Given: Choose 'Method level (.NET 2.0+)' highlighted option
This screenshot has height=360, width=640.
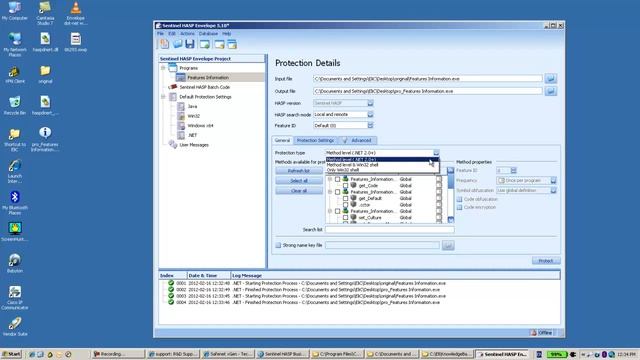Looking at the screenshot, I should pos(382,160).
